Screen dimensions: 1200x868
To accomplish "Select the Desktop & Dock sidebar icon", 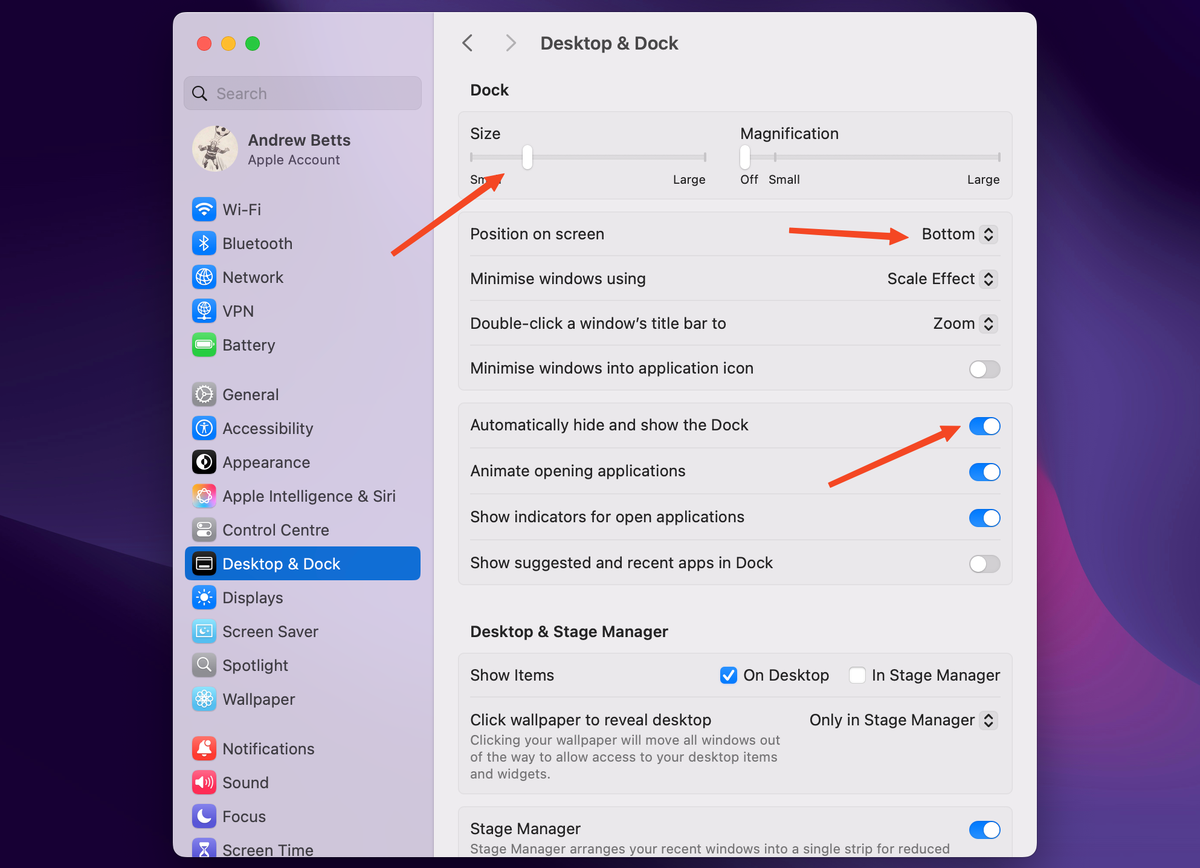I will click(x=204, y=564).
